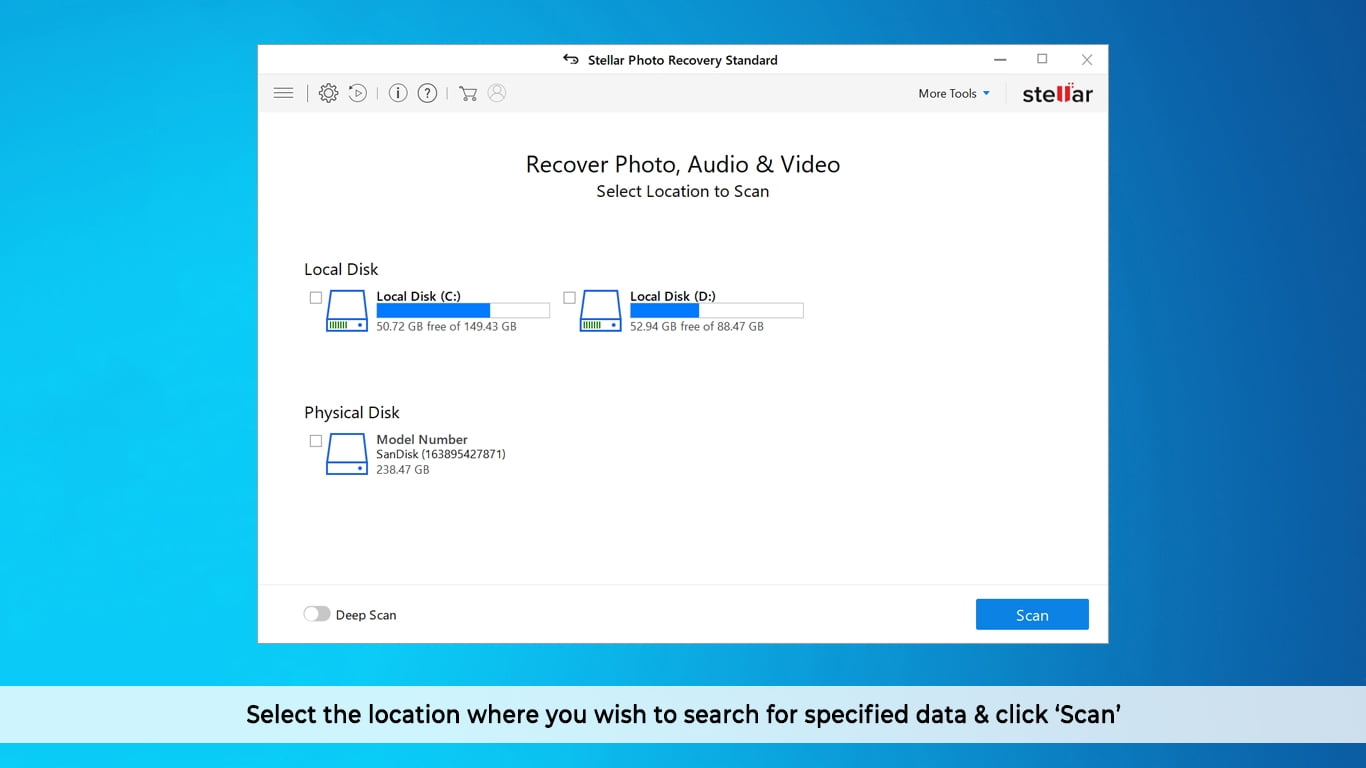Open the information icon
The height and width of the screenshot is (768, 1366).
point(398,93)
